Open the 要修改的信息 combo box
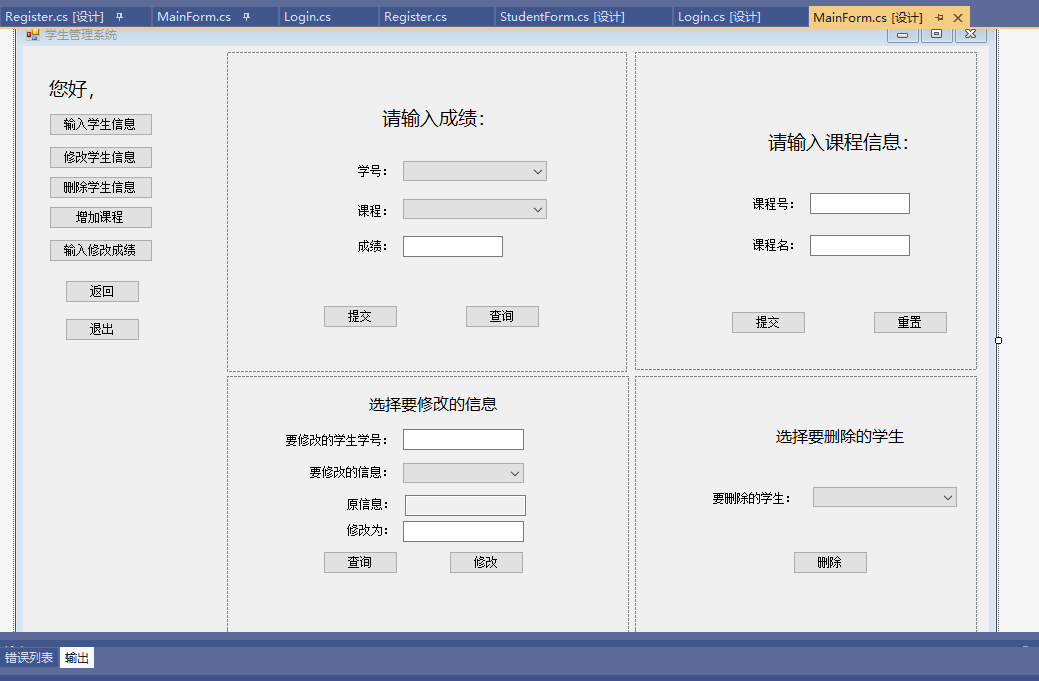 tap(463, 473)
